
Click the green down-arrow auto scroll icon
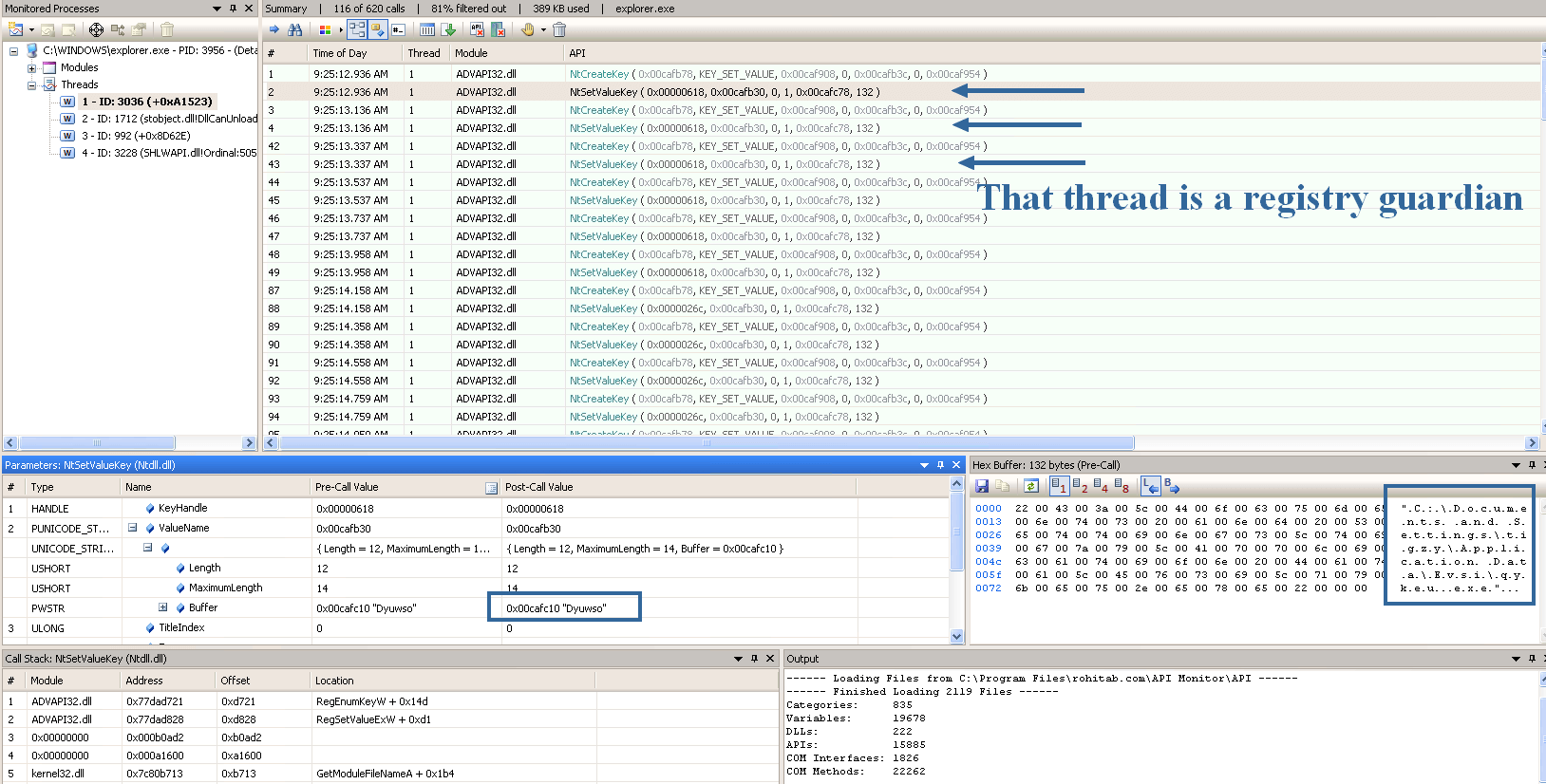pos(449,29)
